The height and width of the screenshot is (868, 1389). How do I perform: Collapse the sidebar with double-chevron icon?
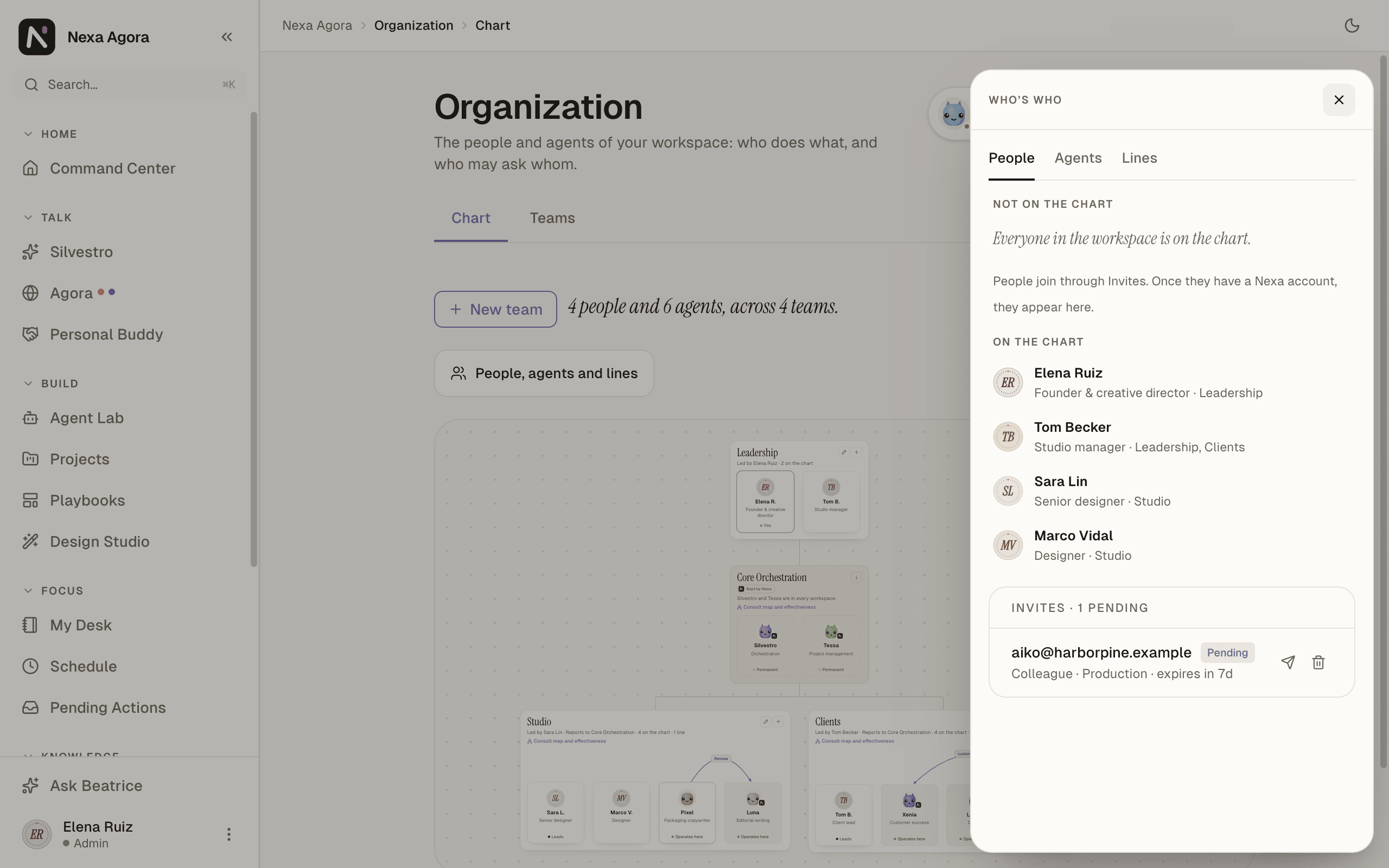227,37
